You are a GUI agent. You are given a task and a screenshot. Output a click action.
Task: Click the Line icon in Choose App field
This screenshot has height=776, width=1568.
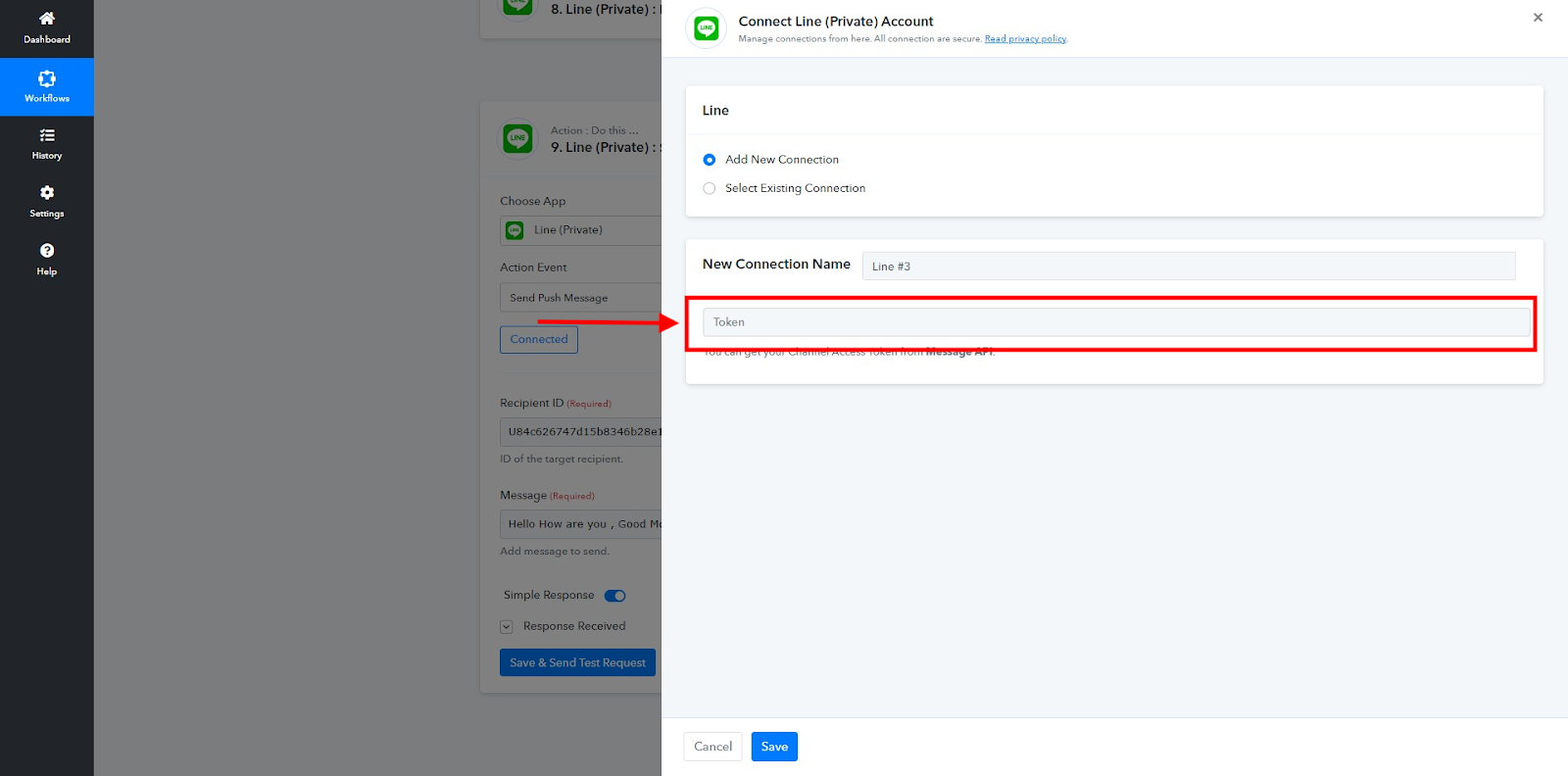pos(514,230)
